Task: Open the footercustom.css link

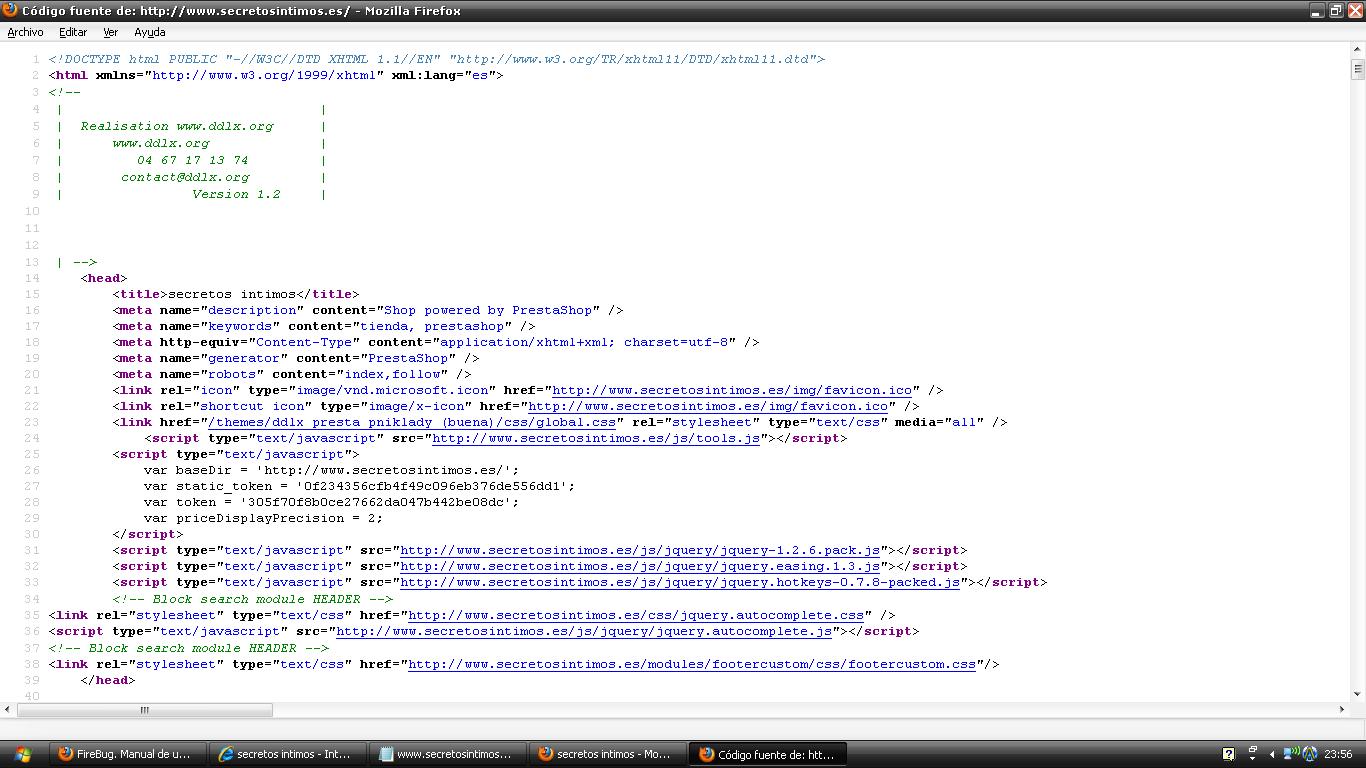Action: click(x=692, y=664)
